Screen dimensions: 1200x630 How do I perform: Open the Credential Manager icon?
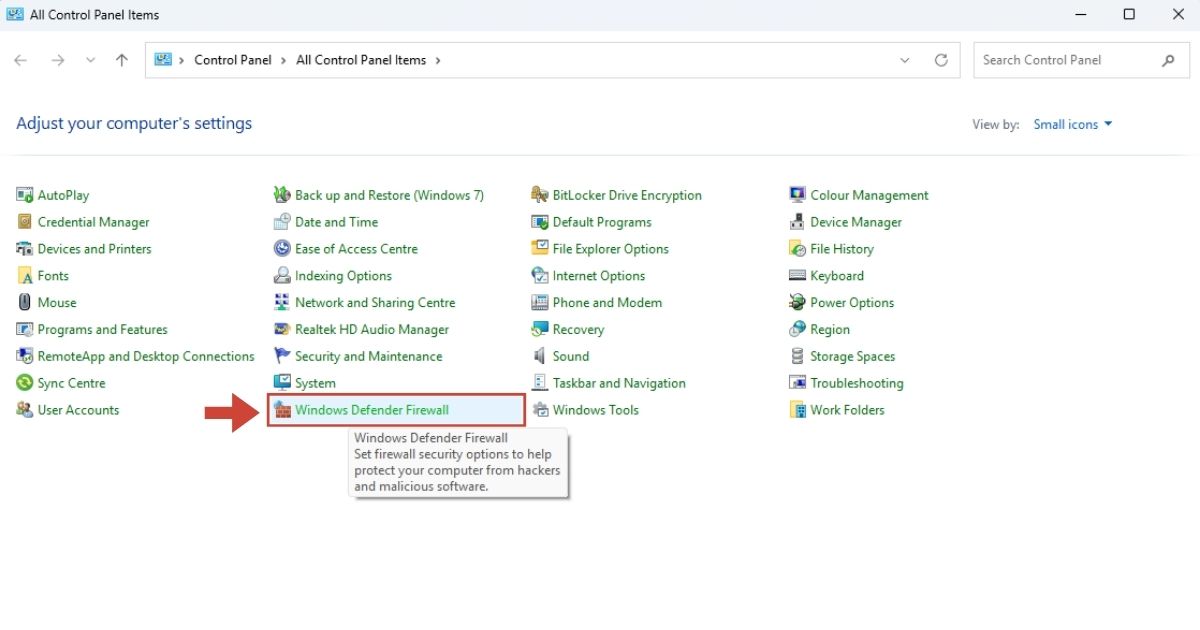click(25, 222)
